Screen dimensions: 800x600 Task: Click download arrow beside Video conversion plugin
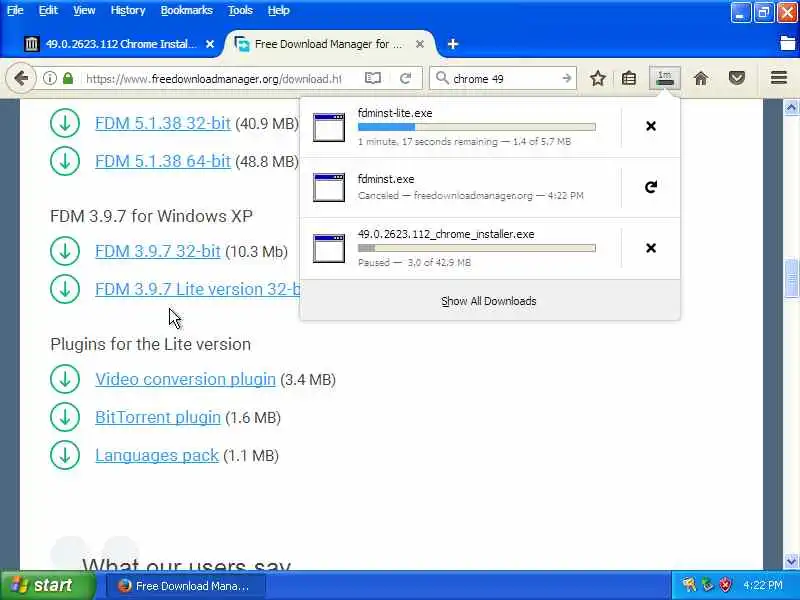point(65,379)
